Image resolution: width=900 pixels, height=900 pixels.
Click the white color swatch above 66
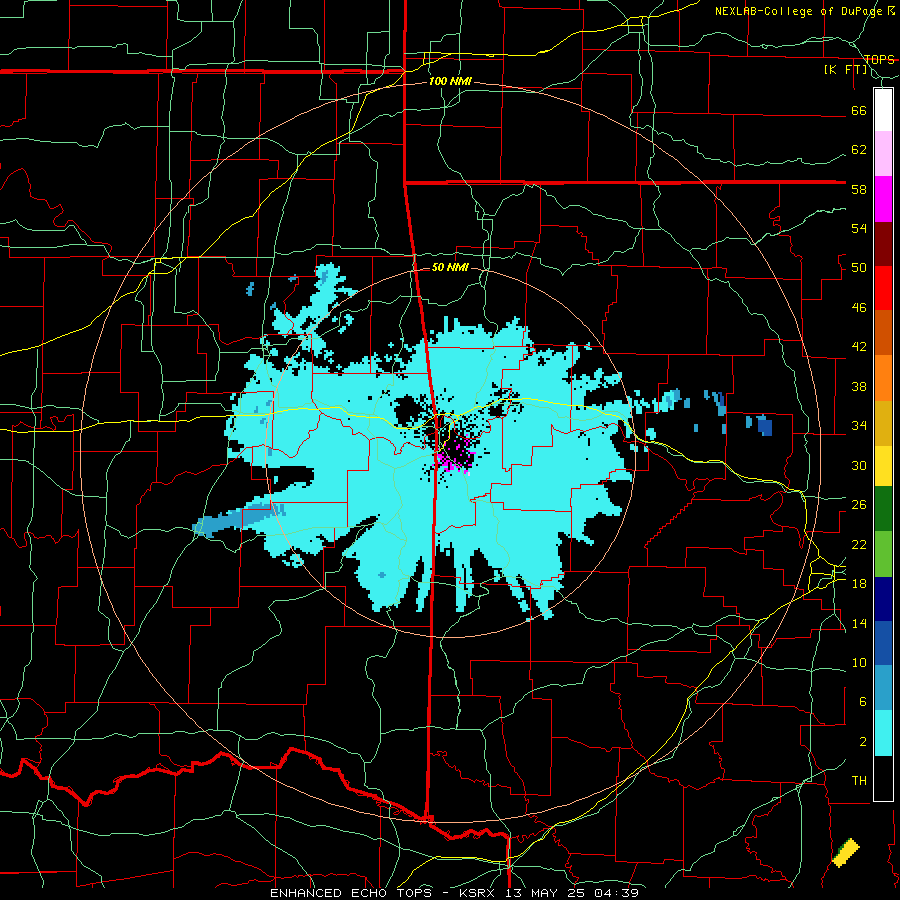point(883,110)
